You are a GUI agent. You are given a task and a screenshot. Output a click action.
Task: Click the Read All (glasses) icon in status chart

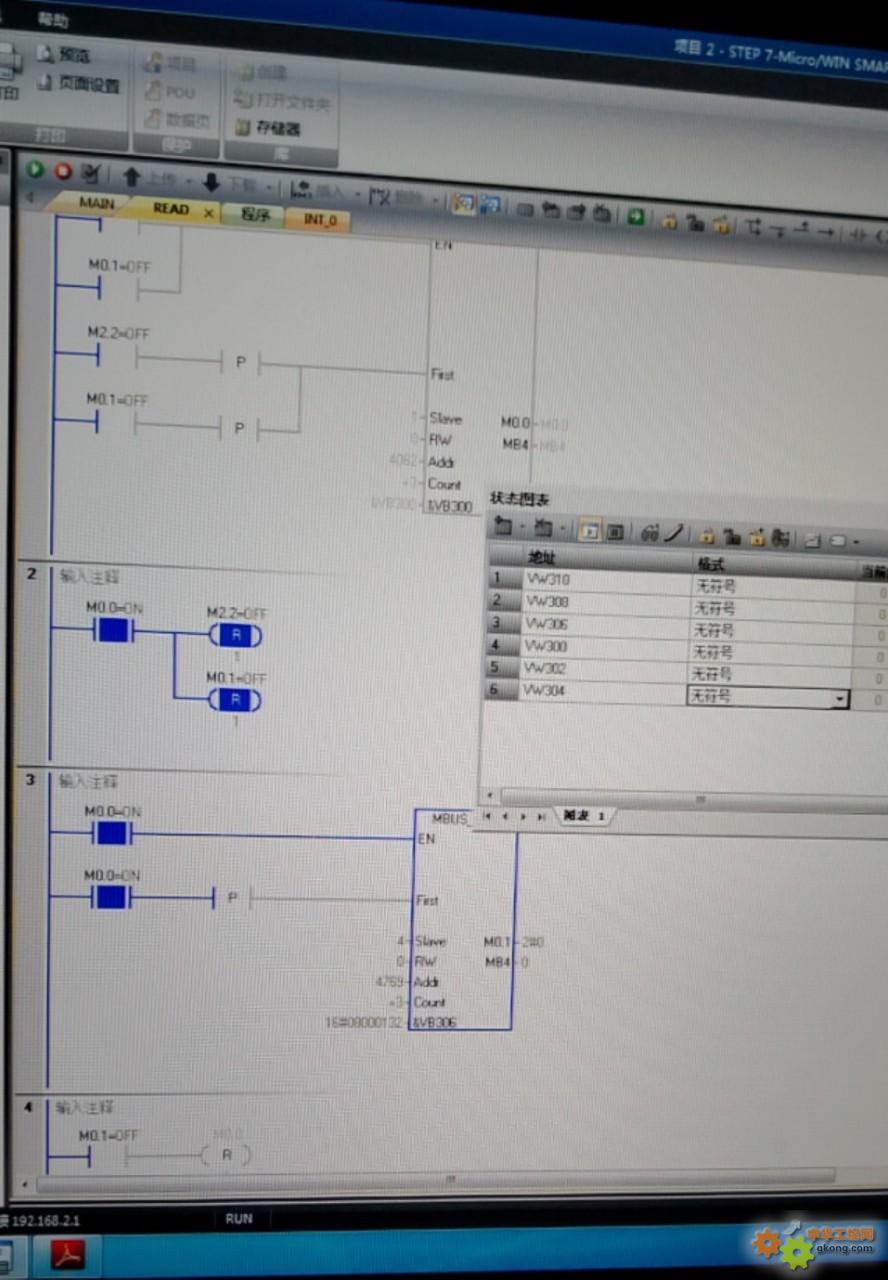649,533
